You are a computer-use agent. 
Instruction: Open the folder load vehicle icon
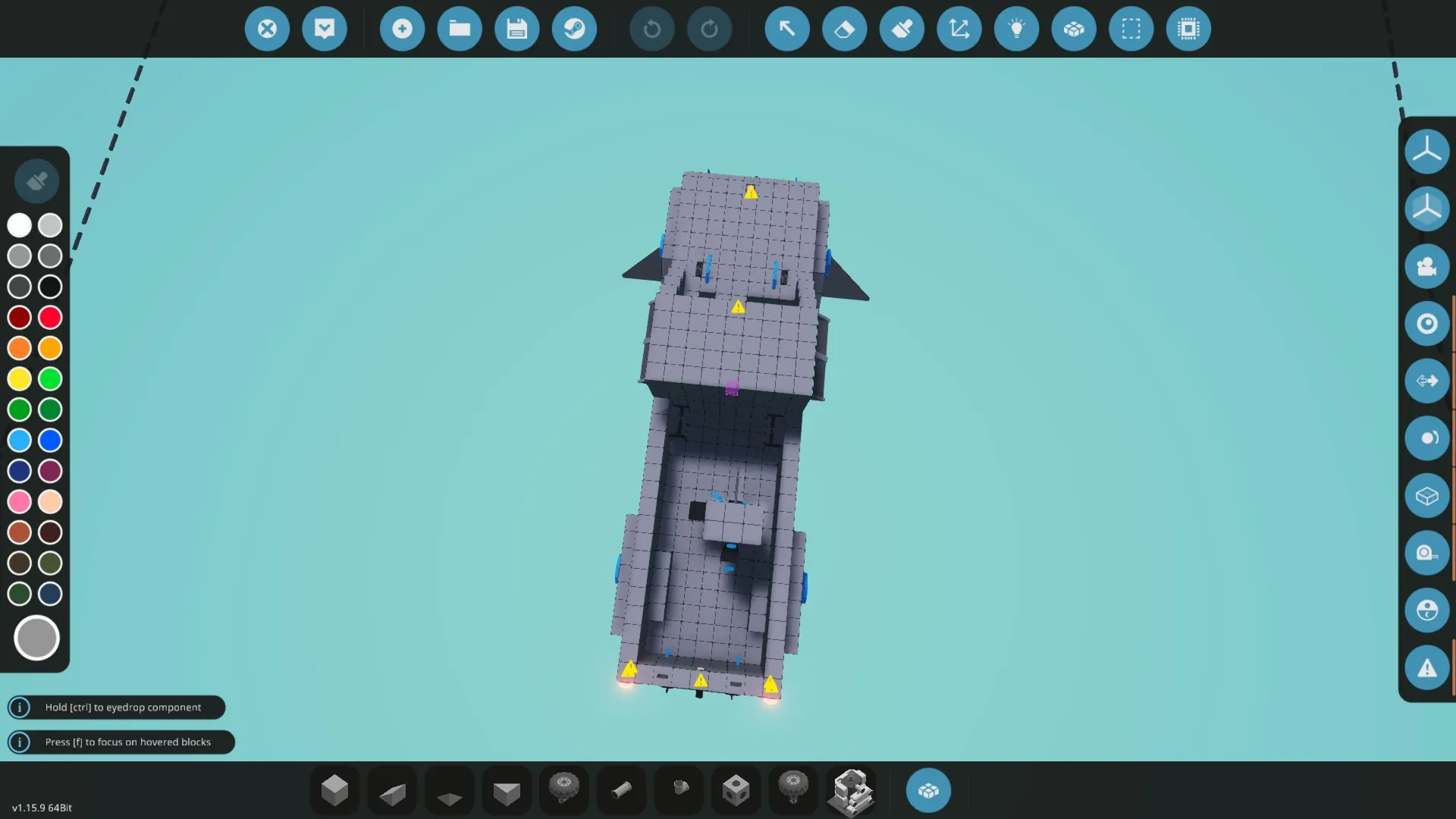(460, 29)
